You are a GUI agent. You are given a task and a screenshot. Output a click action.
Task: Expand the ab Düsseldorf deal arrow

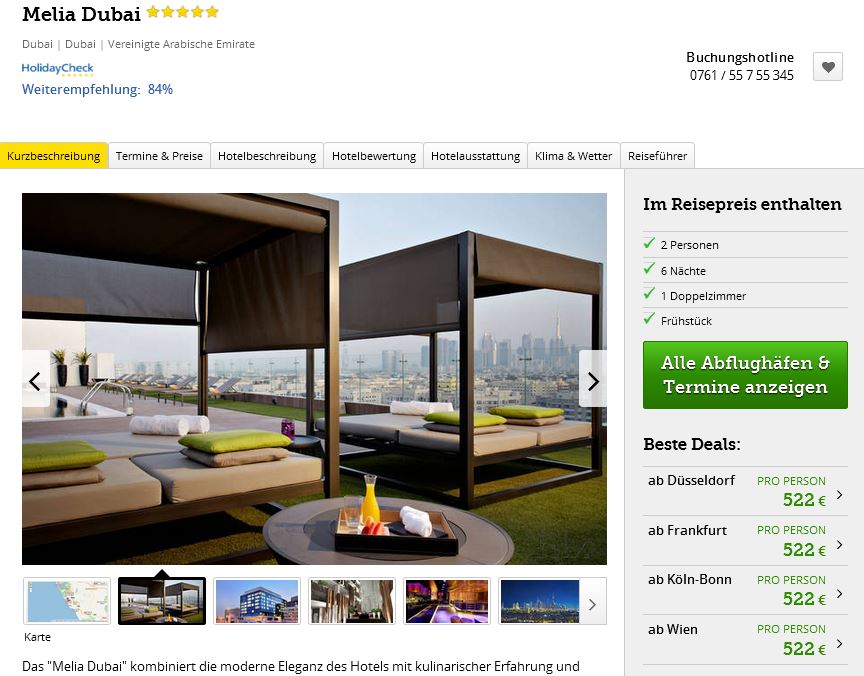[839, 494]
